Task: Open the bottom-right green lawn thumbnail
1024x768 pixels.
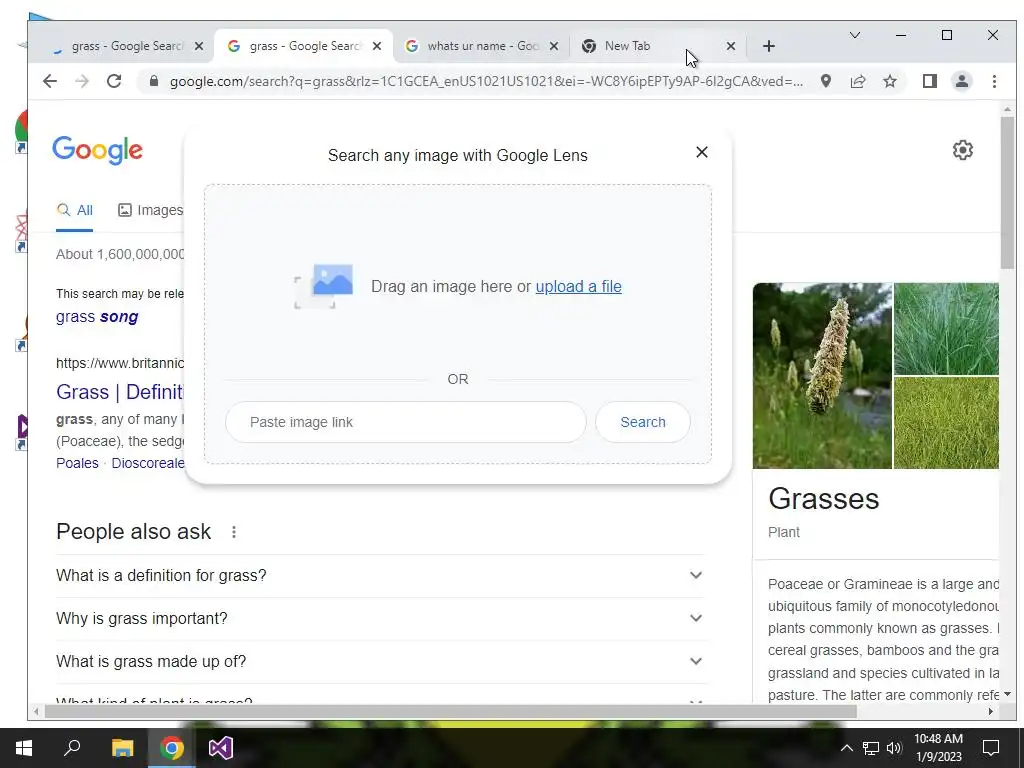Action: (946, 423)
